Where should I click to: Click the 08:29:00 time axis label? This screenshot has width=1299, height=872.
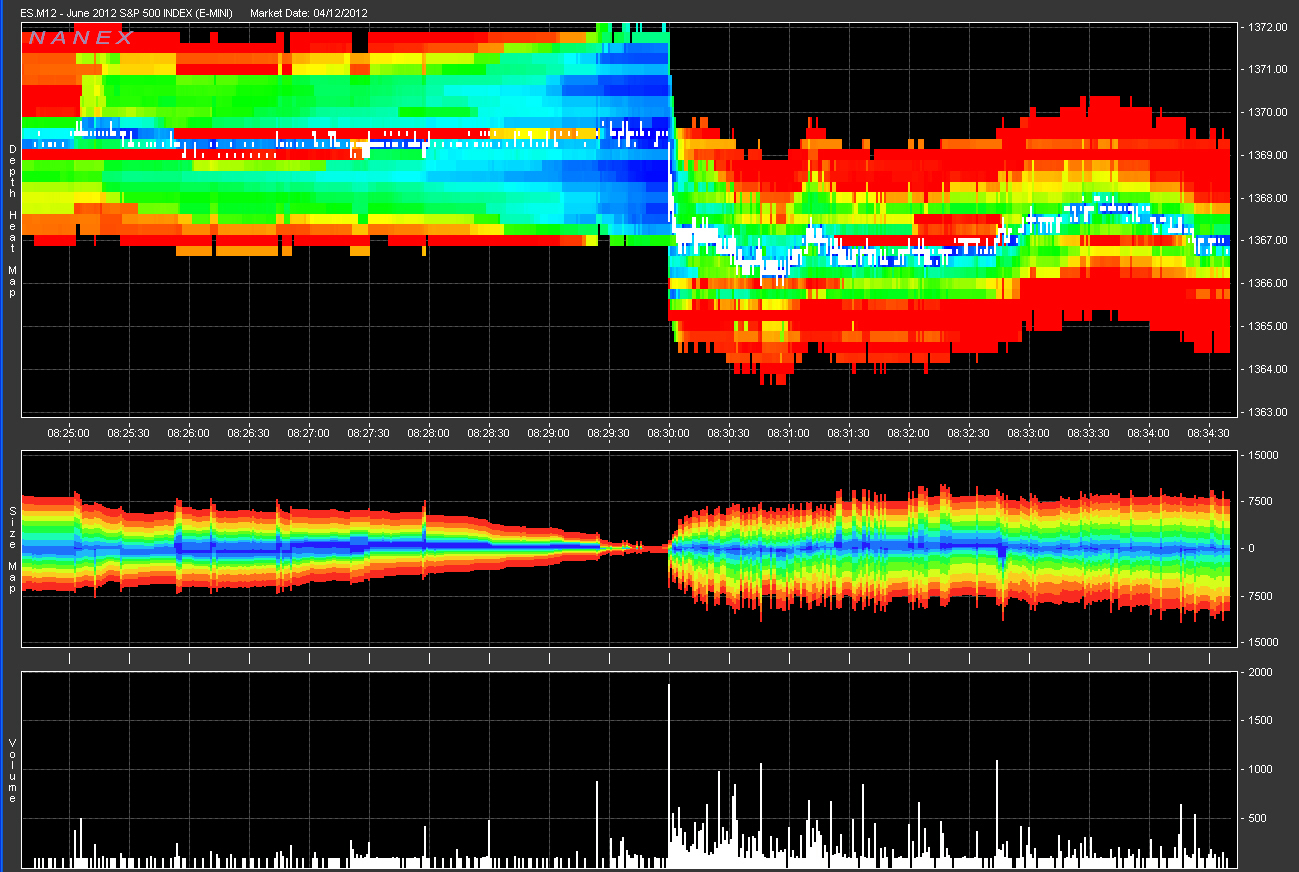(x=549, y=433)
